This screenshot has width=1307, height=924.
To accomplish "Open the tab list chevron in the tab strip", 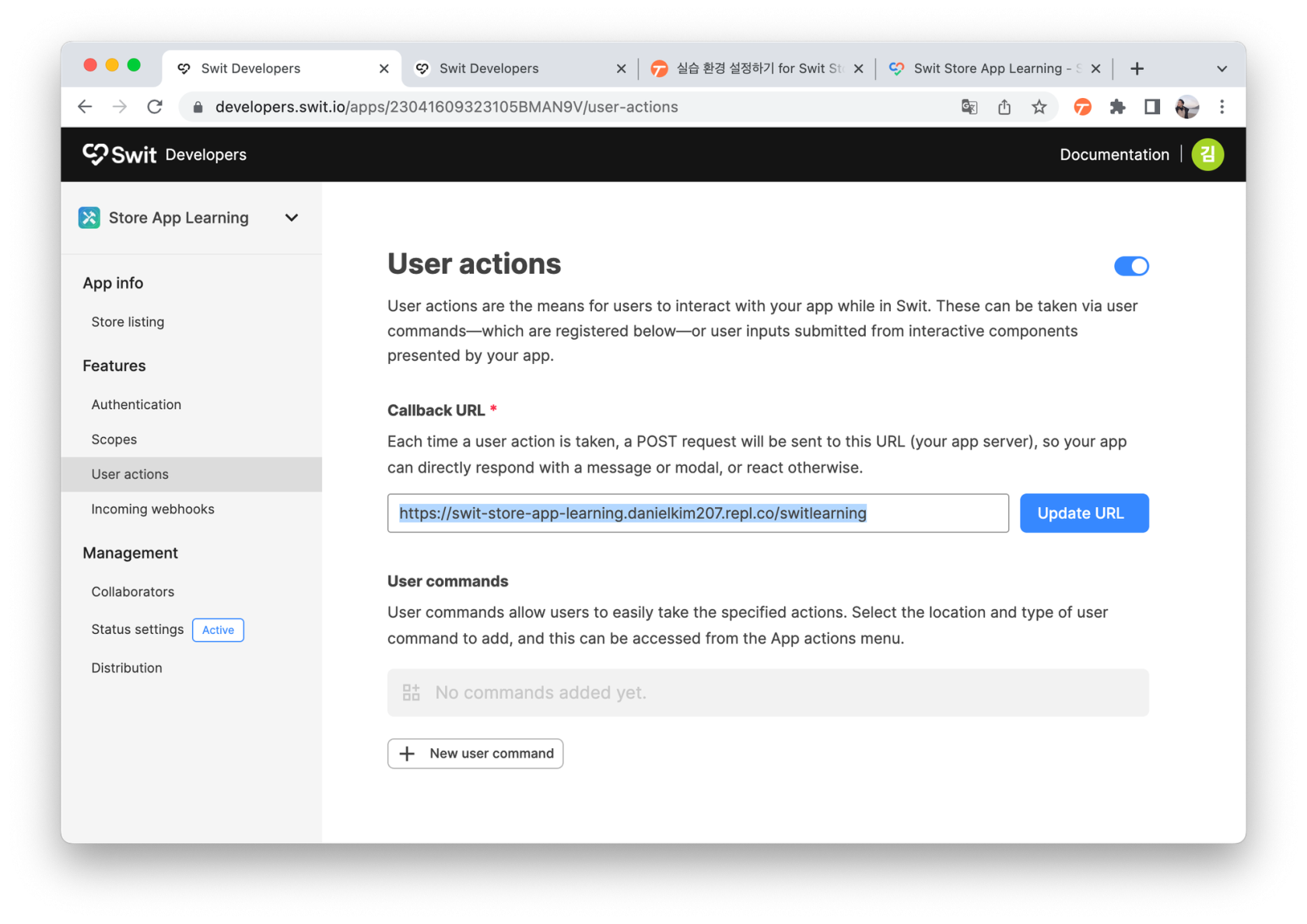I will pos(1221,68).
